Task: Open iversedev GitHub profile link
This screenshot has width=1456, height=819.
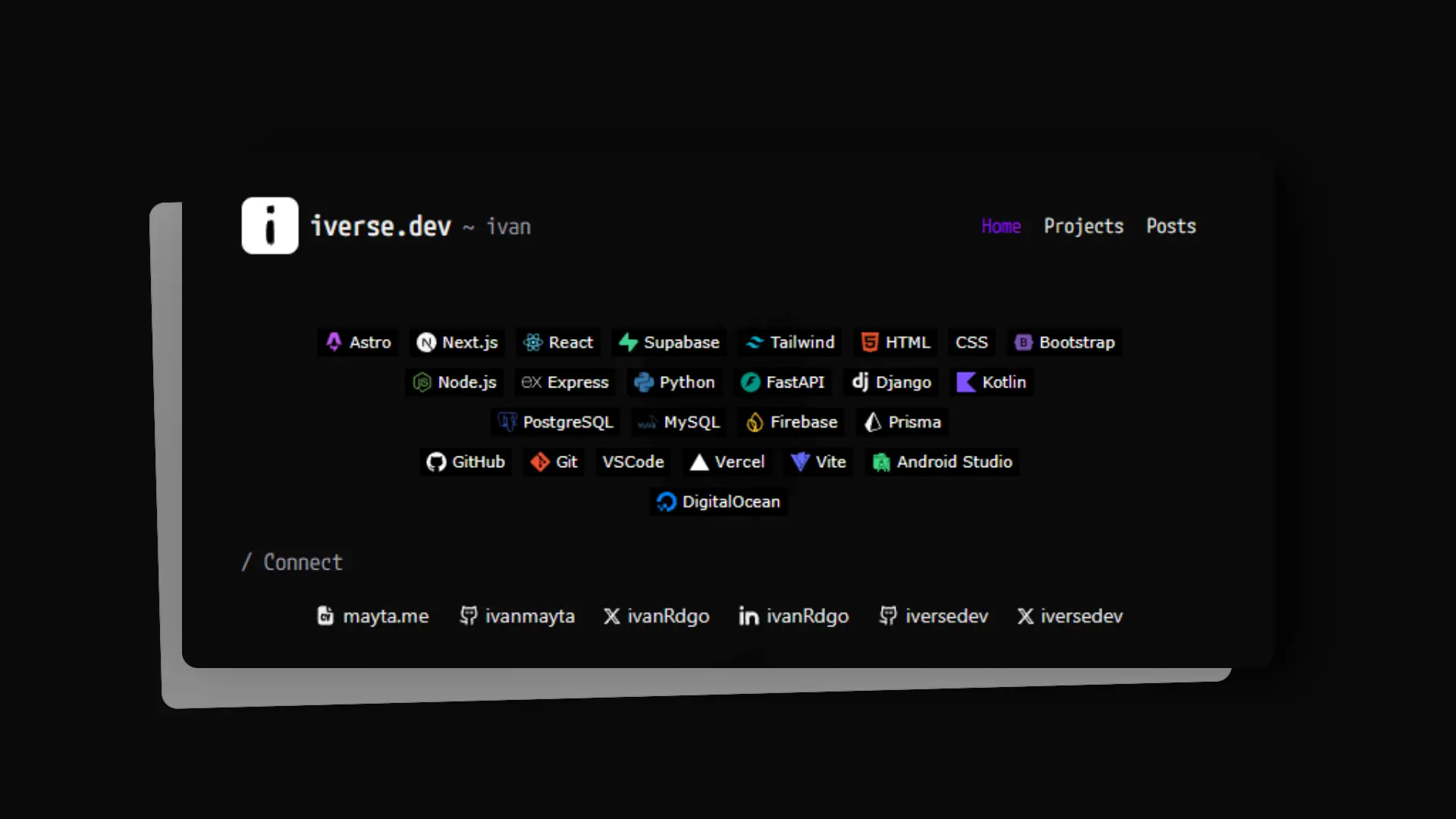Action: [x=934, y=616]
